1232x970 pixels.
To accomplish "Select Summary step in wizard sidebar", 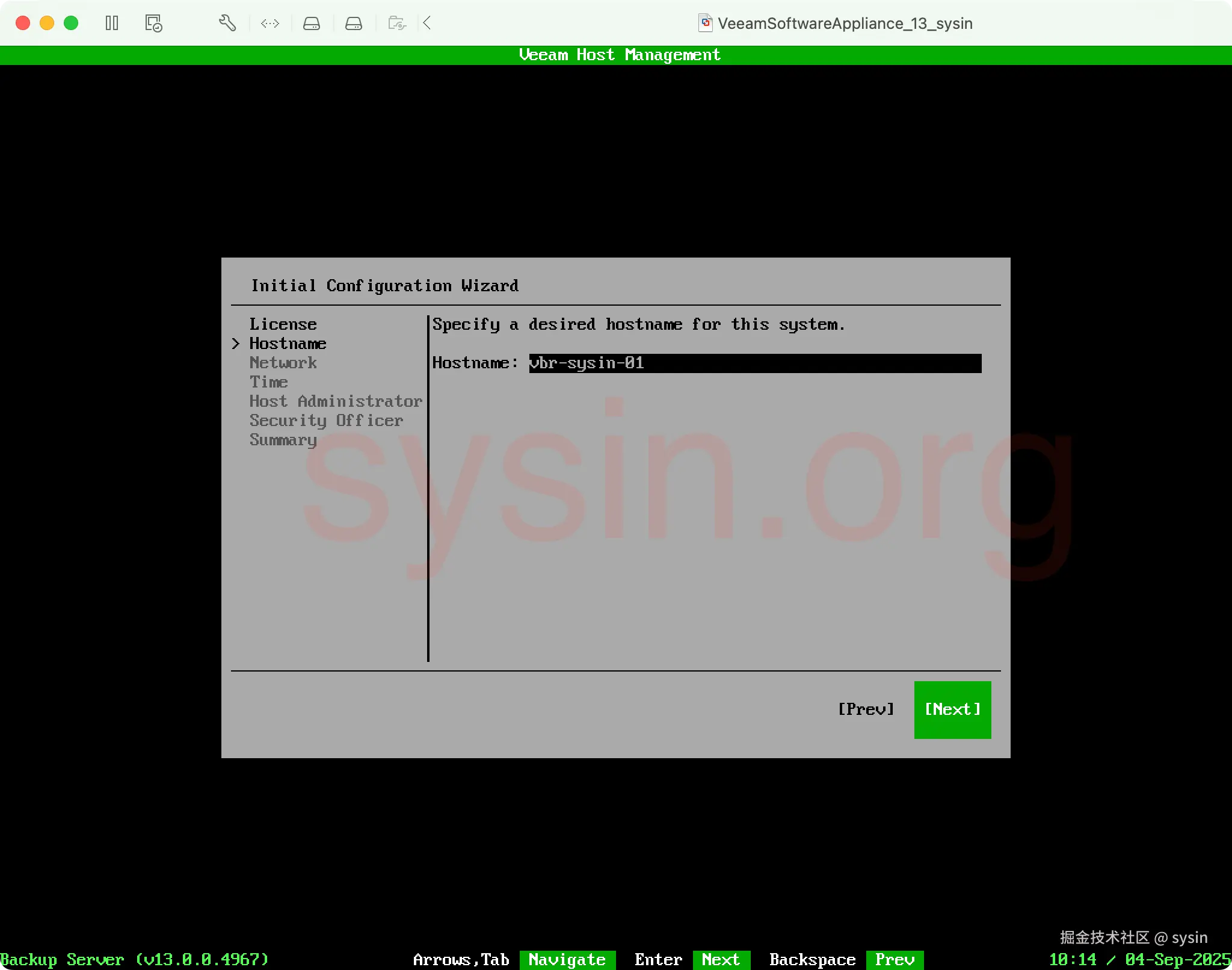I will pyautogui.click(x=283, y=440).
